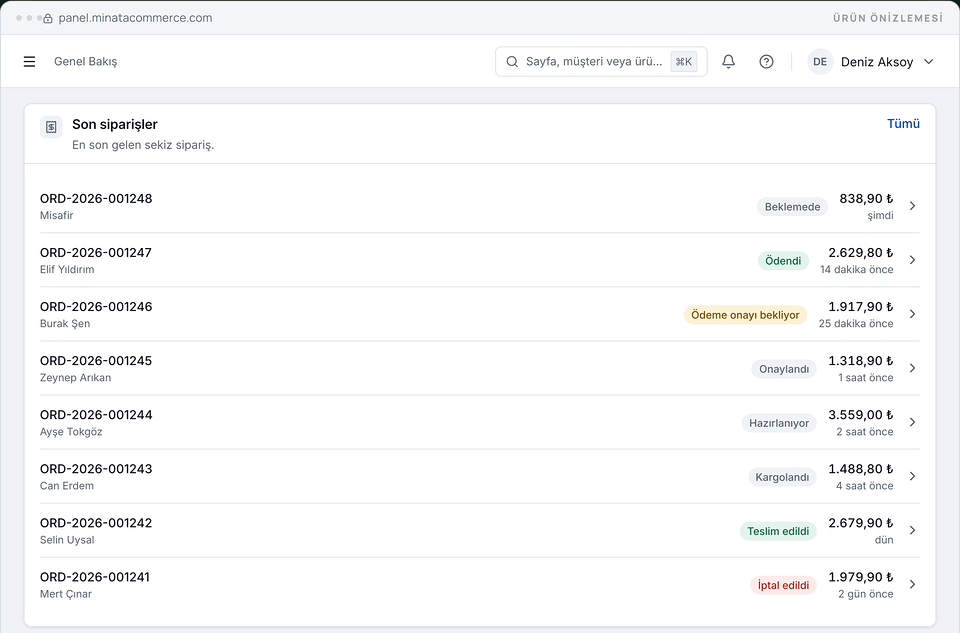Image resolution: width=960 pixels, height=633 pixels.
Task: Click the İptal edildi status badge
Action: (x=783, y=585)
